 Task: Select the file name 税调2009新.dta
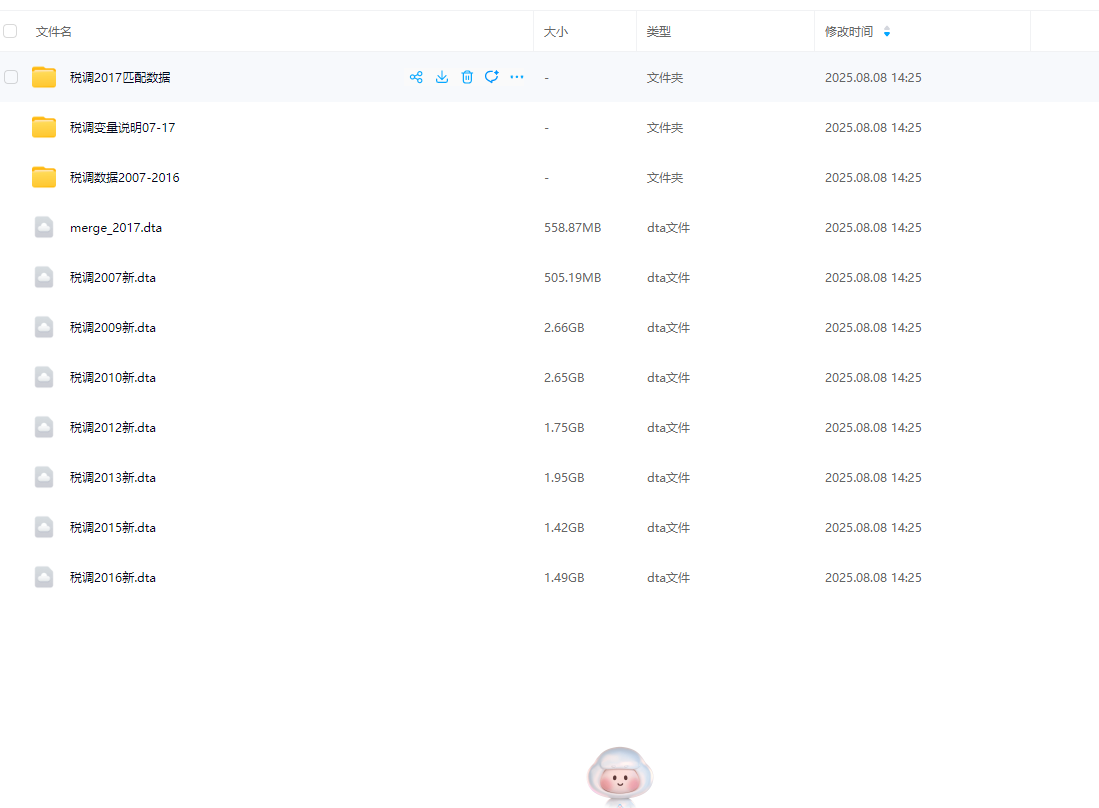113,327
